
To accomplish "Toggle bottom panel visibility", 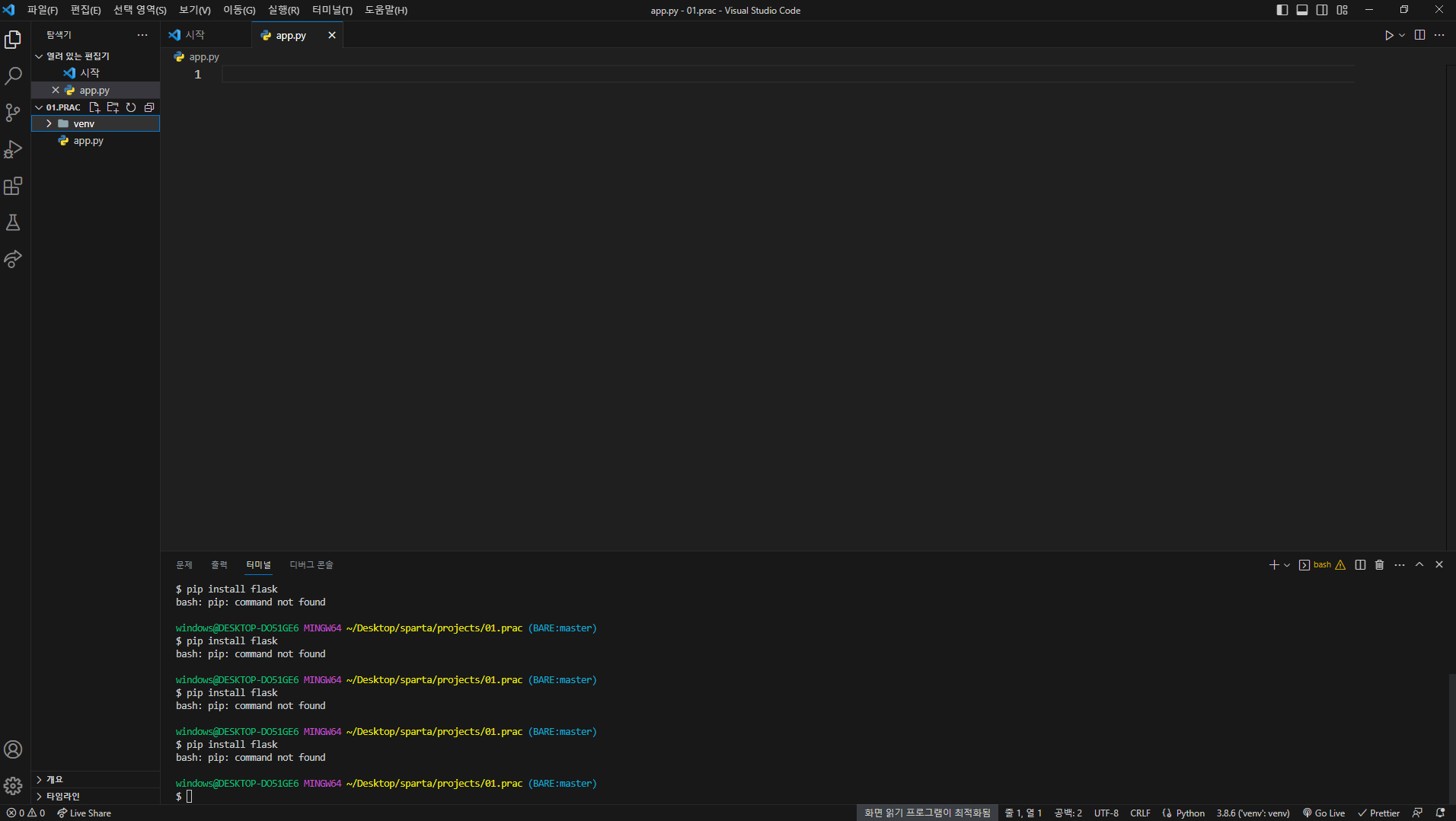I will click(1302, 10).
